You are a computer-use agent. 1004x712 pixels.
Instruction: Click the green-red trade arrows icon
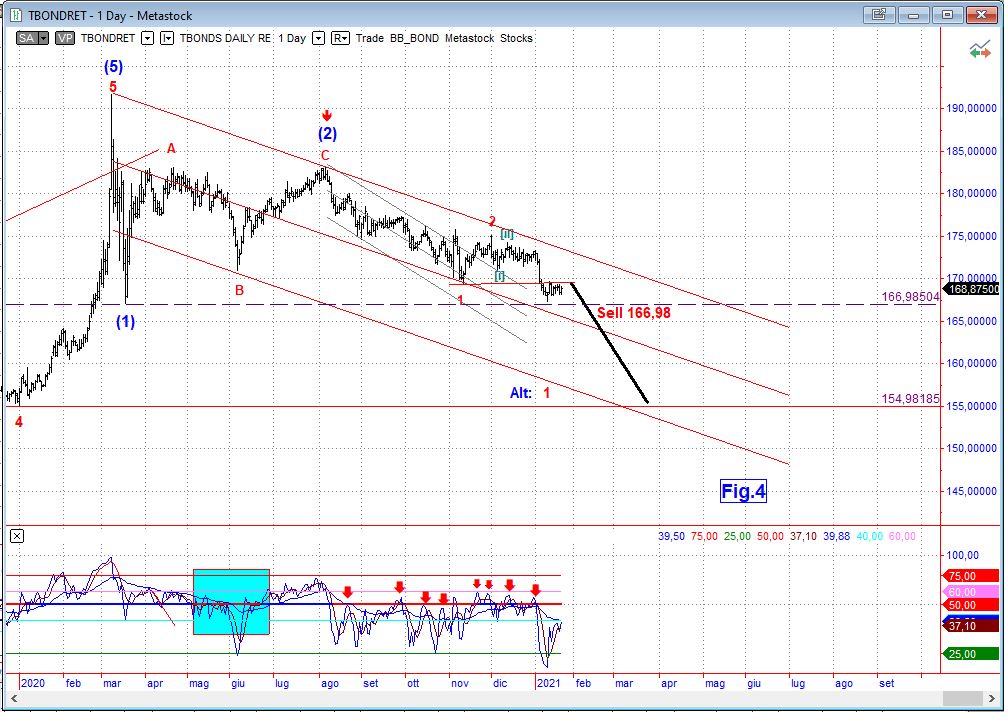coord(980,51)
